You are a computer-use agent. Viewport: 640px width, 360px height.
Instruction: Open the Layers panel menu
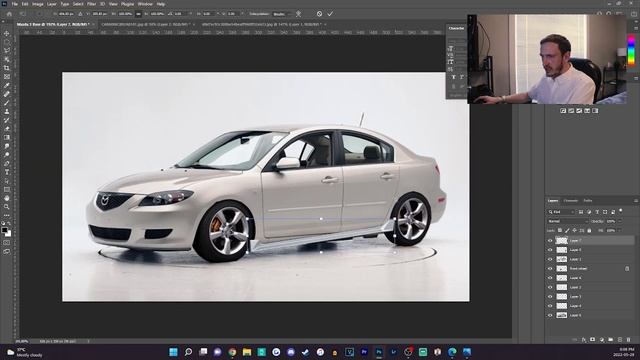(x=636, y=201)
